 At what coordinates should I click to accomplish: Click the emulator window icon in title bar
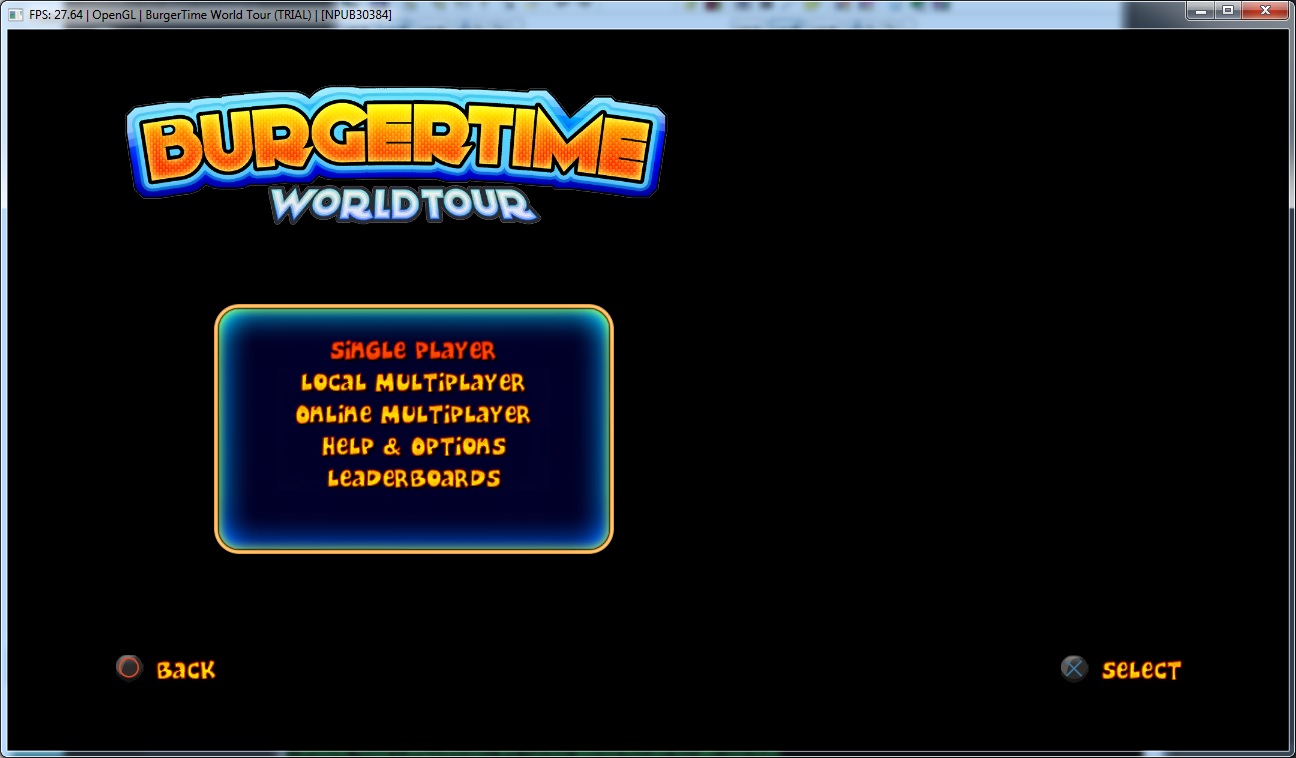(15, 15)
